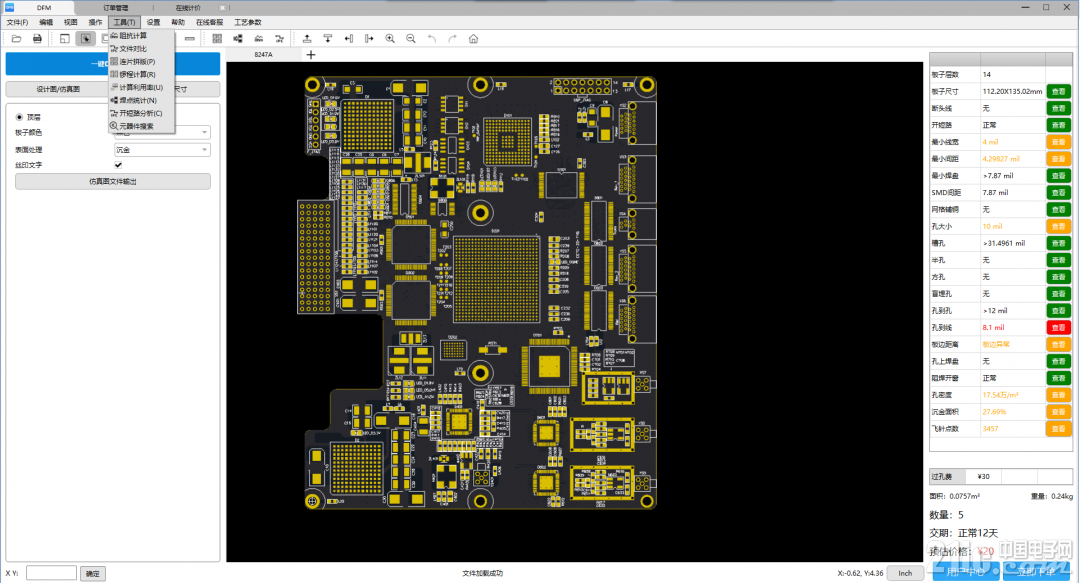
Task: Click 查看 for SMD间距 row
Action: pyautogui.click(x=1058, y=192)
